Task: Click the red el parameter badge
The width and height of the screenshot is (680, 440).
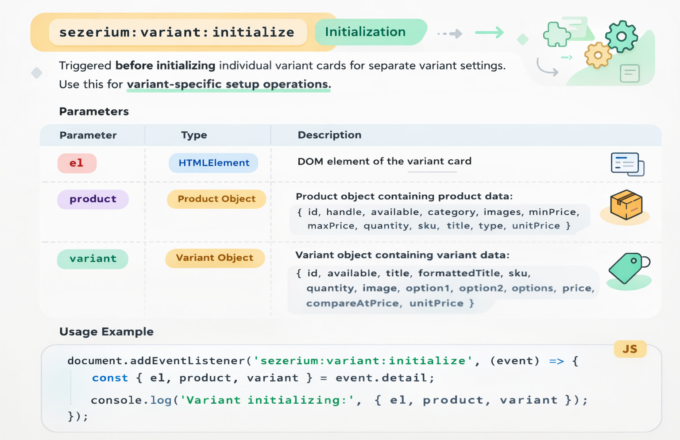Action: [76, 162]
